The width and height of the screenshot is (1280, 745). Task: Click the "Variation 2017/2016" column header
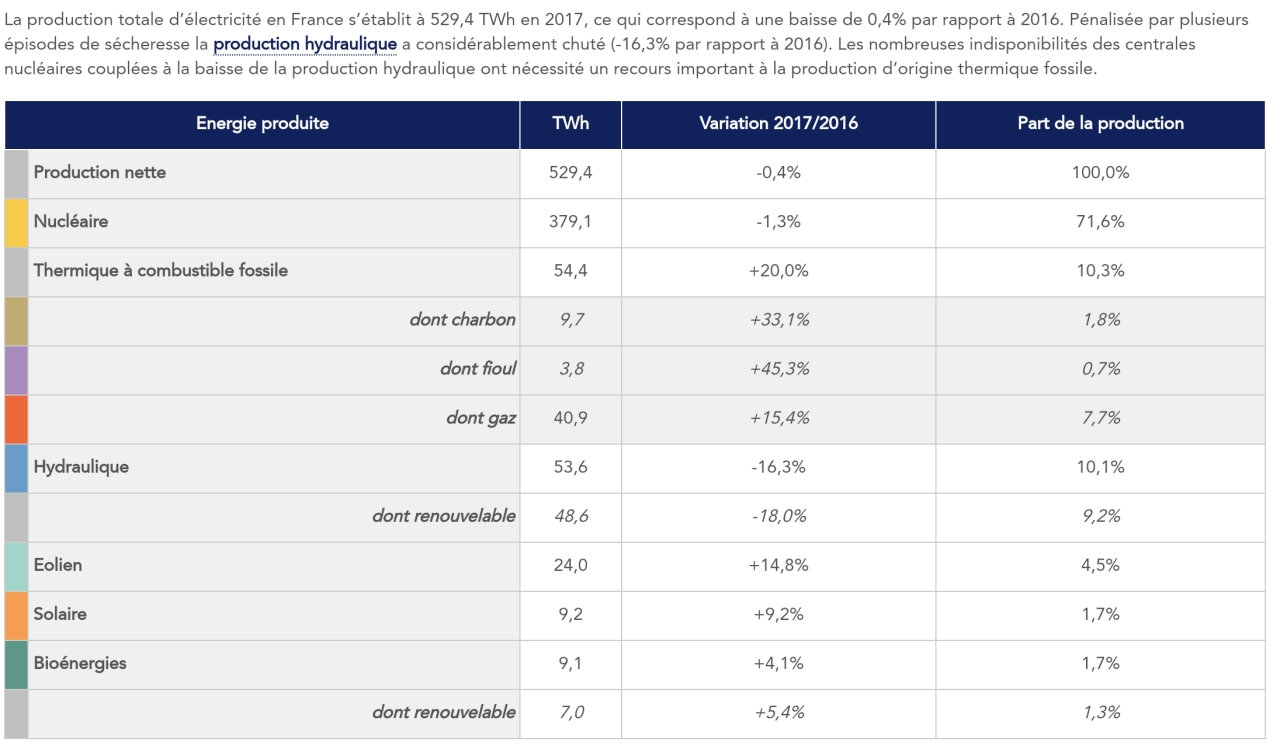pos(778,124)
